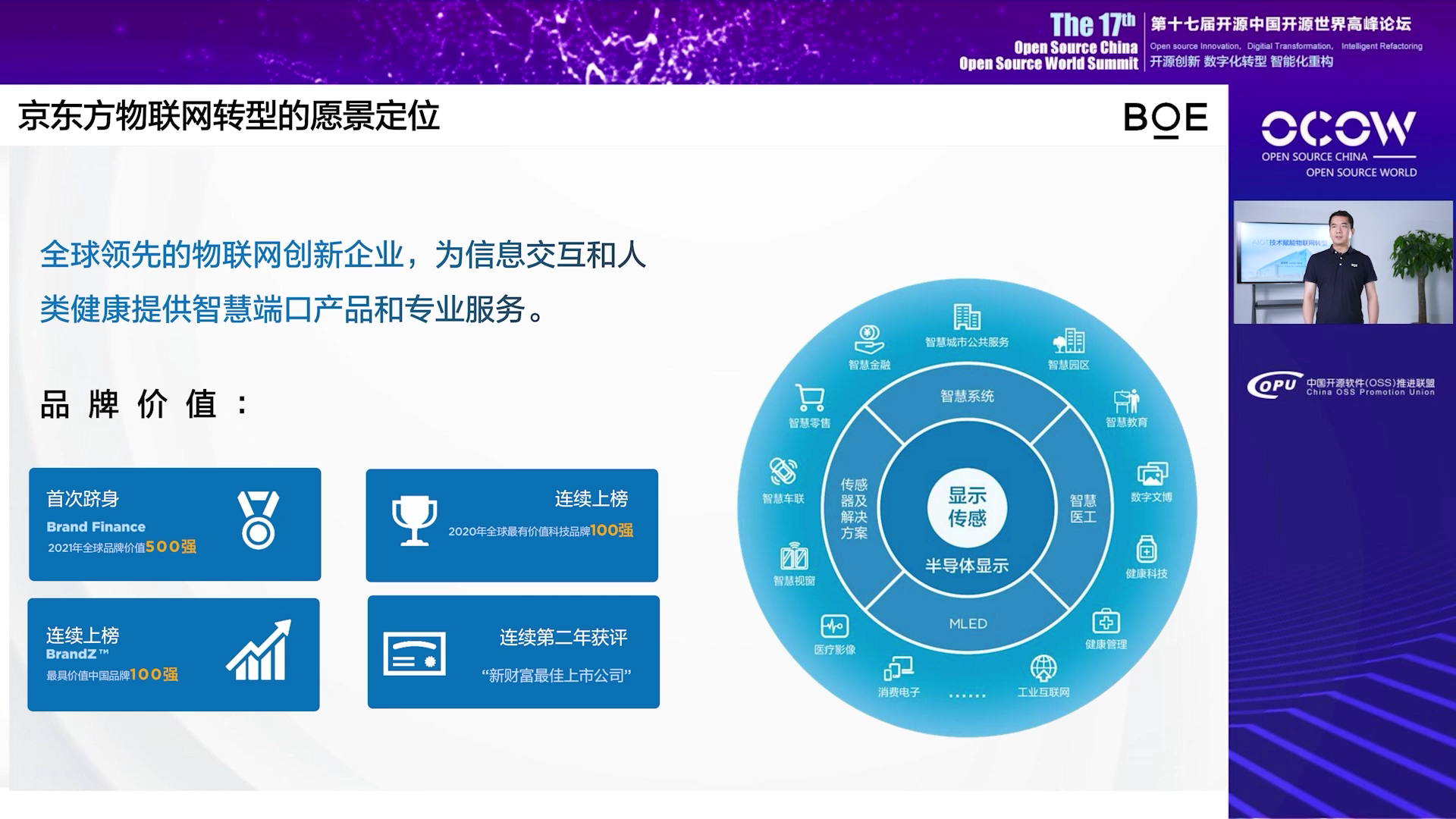The height and width of the screenshot is (819, 1456).
Task: Click the medal icon in Brand Finance card
Action: point(258,520)
